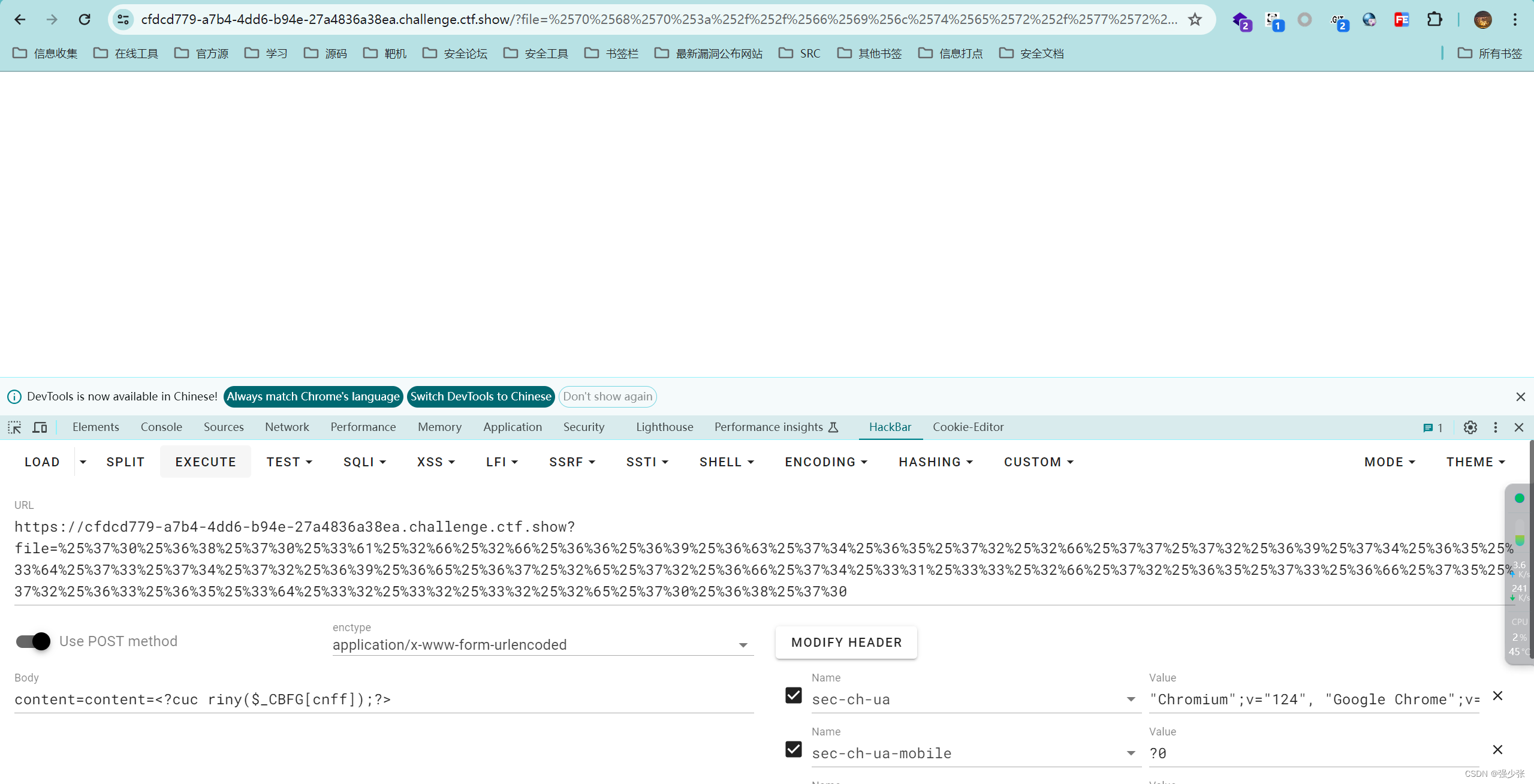Image resolution: width=1534 pixels, height=784 pixels.
Task: Open the ENCODING dropdown menu
Action: (825, 462)
